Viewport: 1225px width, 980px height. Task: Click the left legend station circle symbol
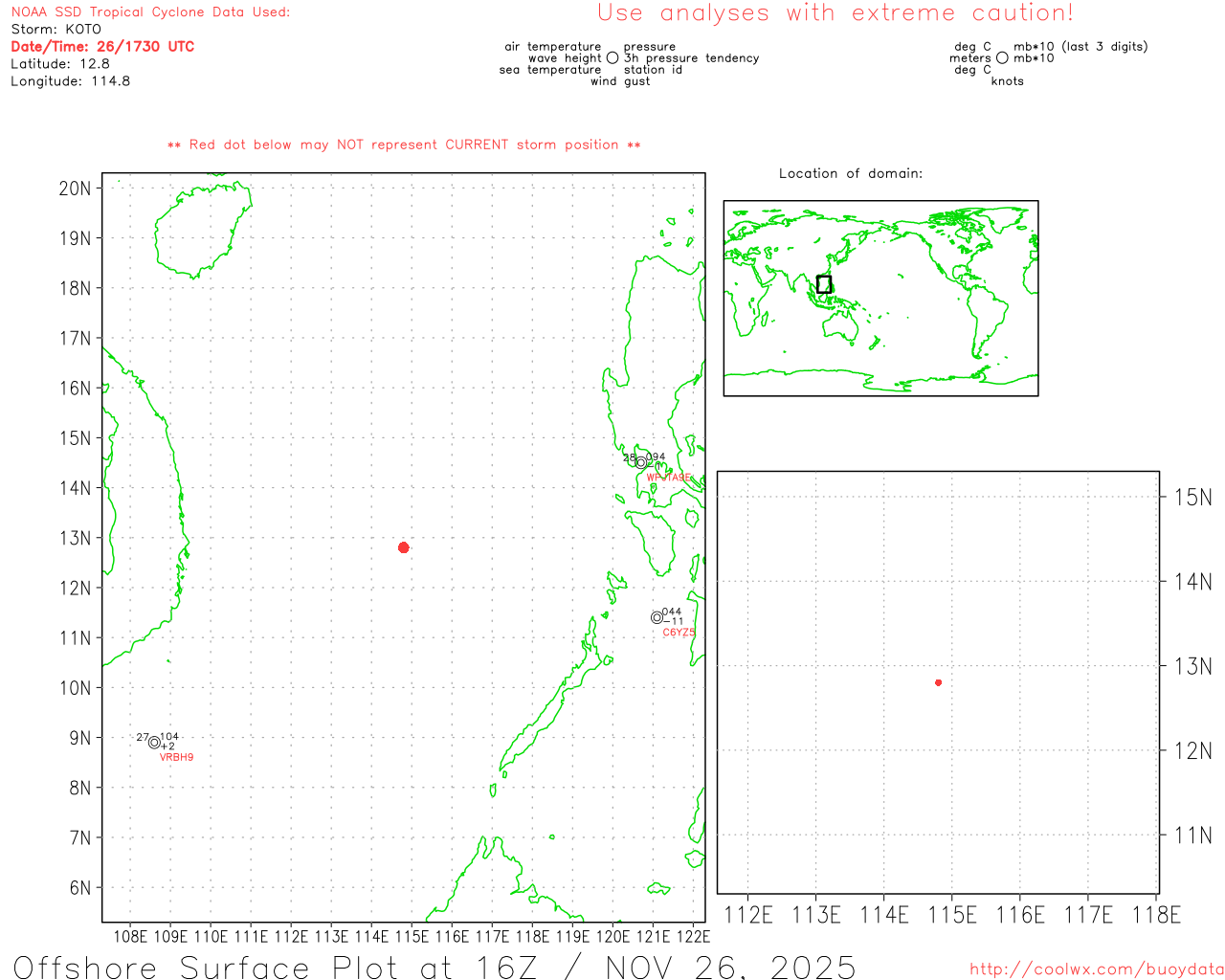(x=612, y=58)
